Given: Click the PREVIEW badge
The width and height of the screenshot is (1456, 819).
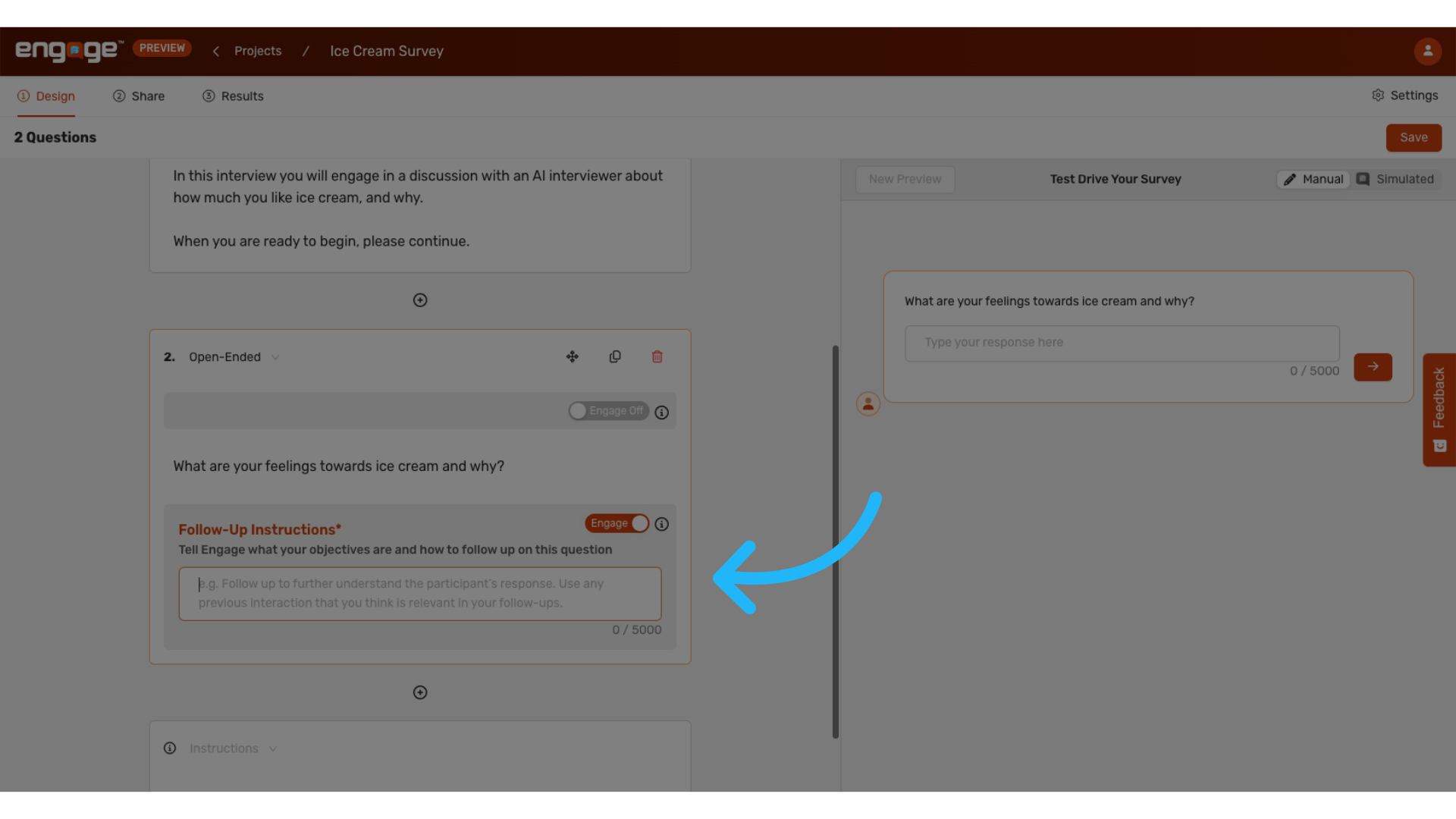Looking at the screenshot, I should (162, 48).
